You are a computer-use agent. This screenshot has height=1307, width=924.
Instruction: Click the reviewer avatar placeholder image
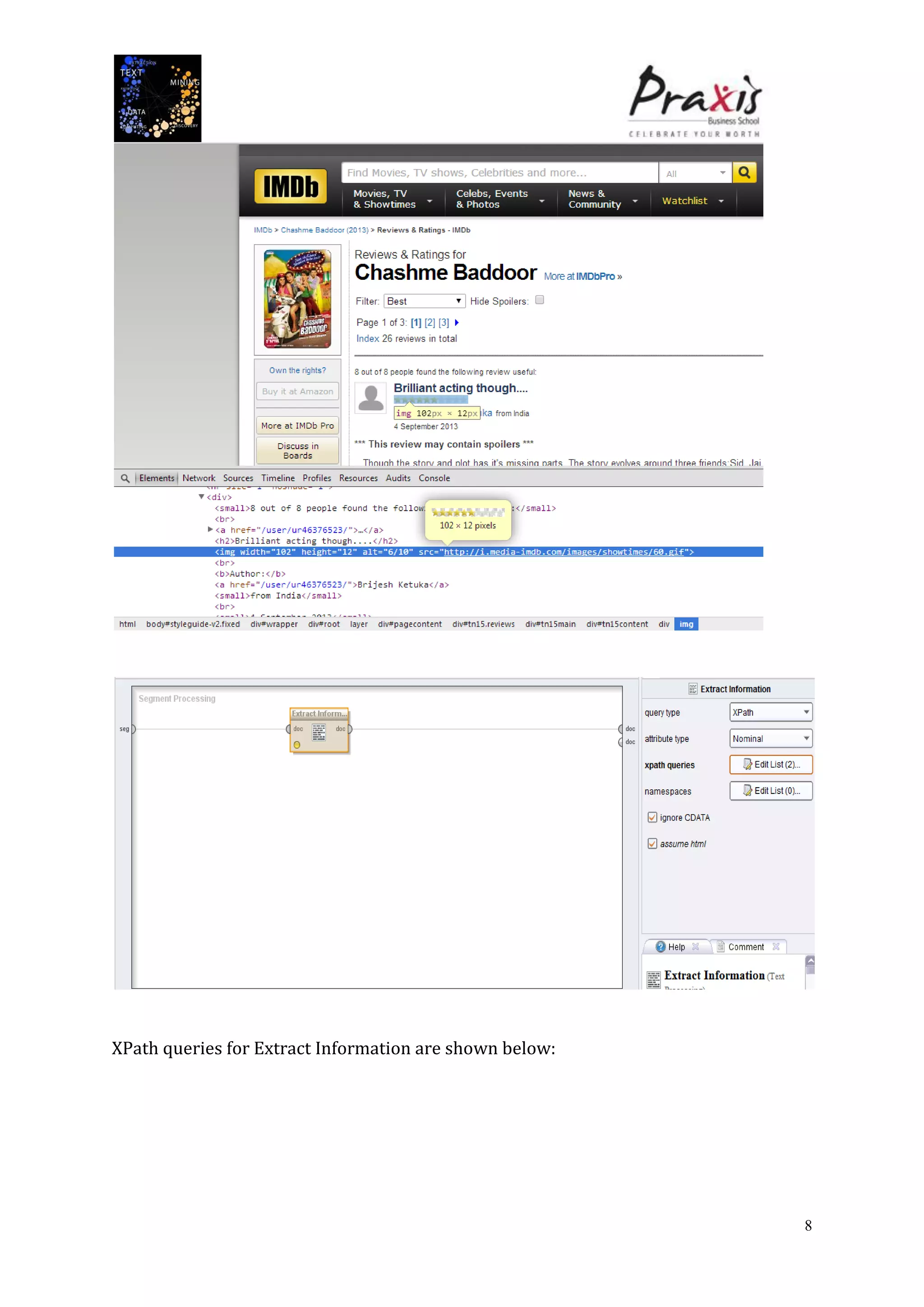point(370,397)
